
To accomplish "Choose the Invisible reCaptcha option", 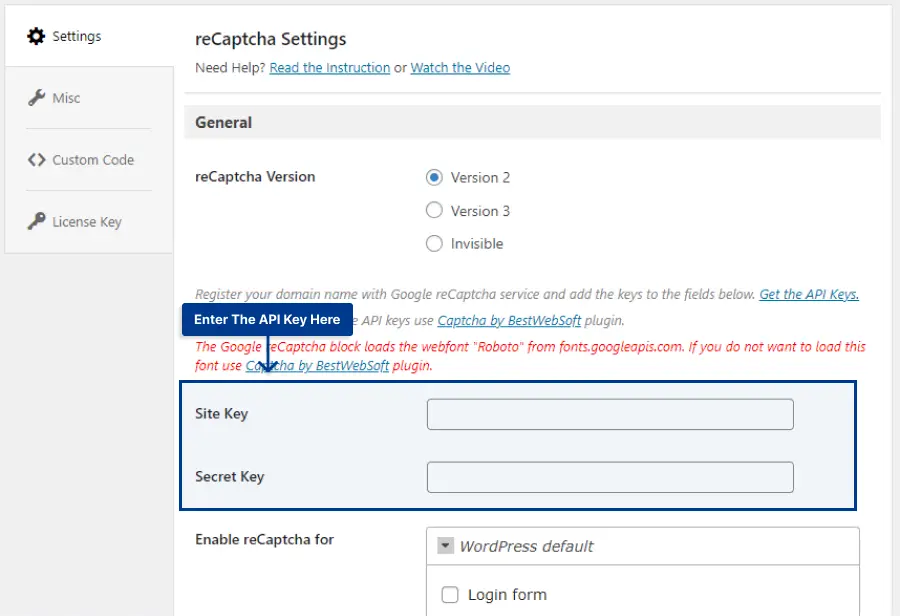I will [434, 243].
